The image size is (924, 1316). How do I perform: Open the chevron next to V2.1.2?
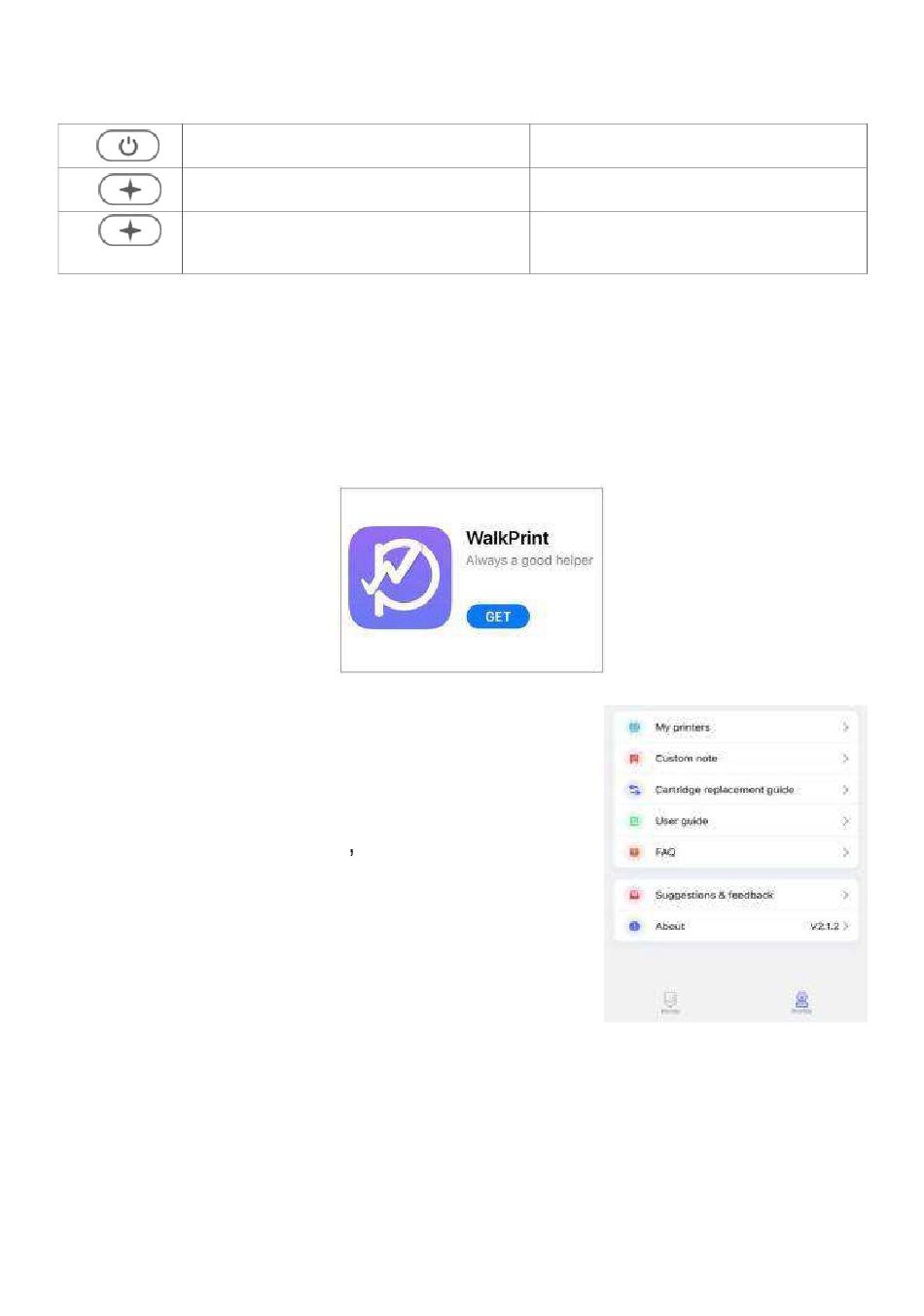(x=846, y=926)
